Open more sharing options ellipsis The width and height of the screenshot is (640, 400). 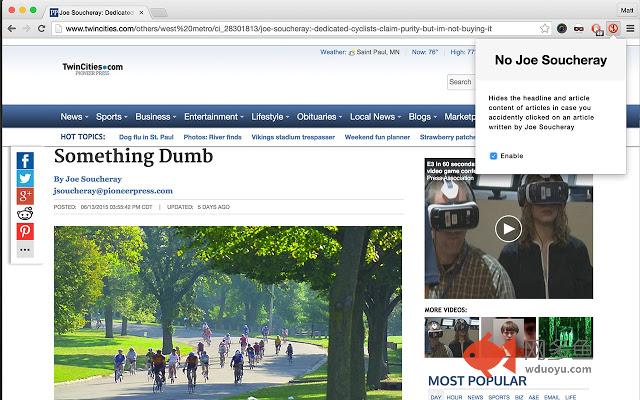click(25, 249)
